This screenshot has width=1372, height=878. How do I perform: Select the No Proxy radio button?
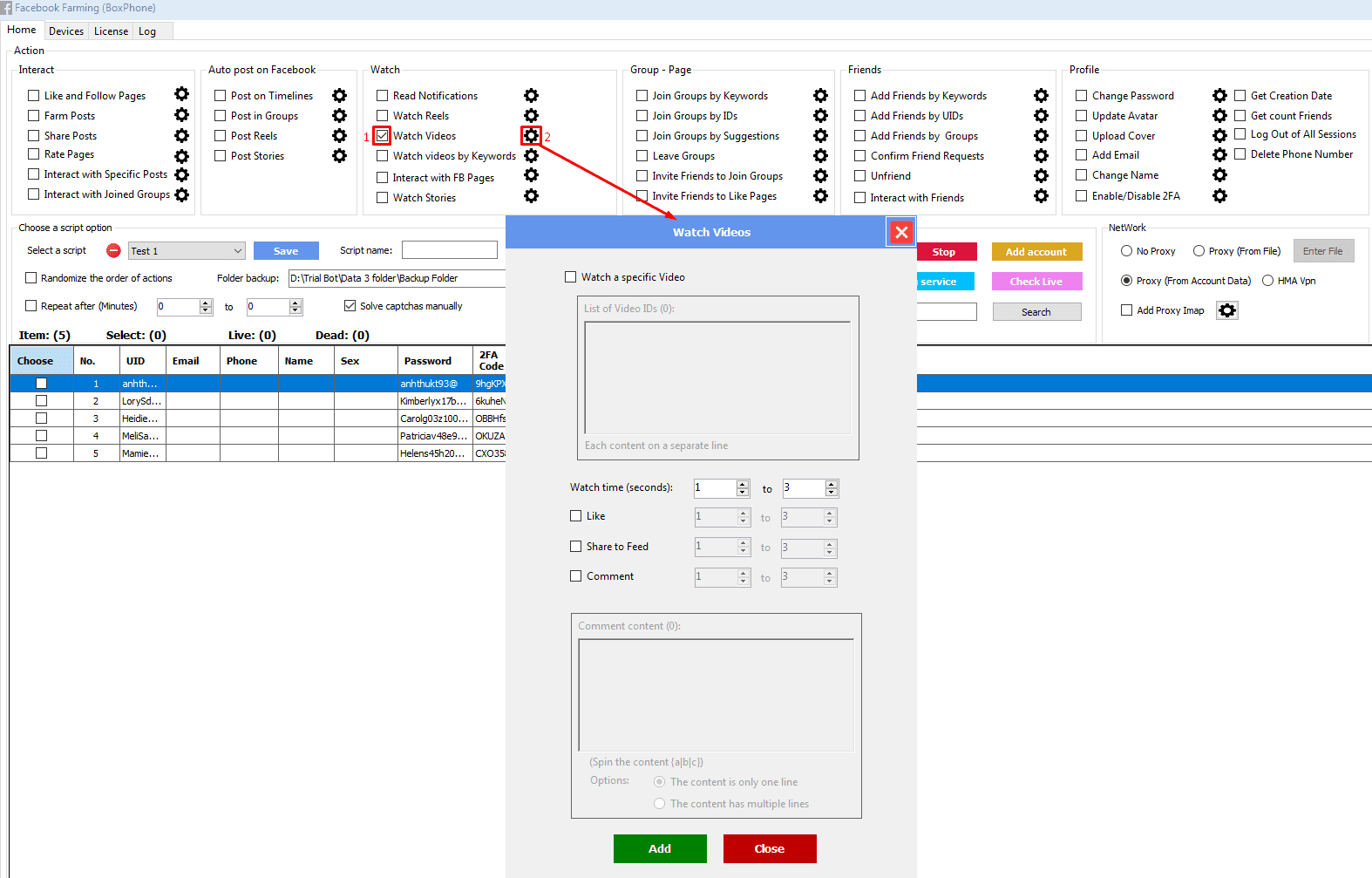point(1126,251)
